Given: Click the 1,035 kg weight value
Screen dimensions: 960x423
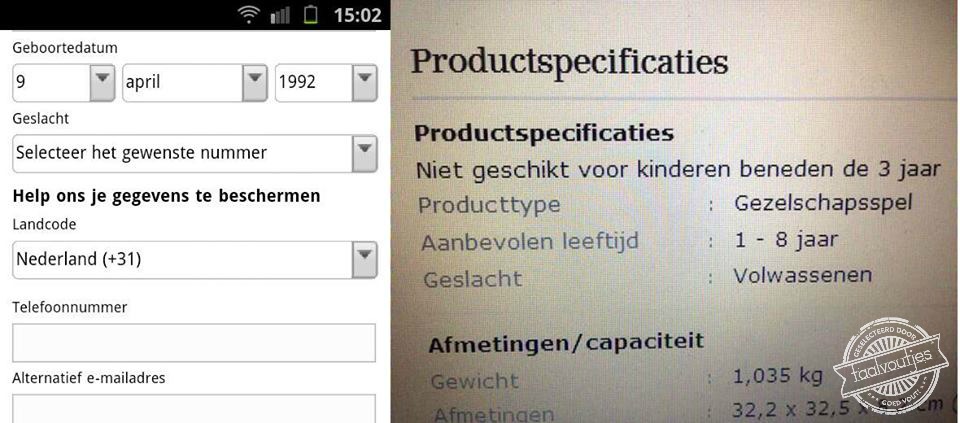Looking at the screenshot, I should coord(777,376).
